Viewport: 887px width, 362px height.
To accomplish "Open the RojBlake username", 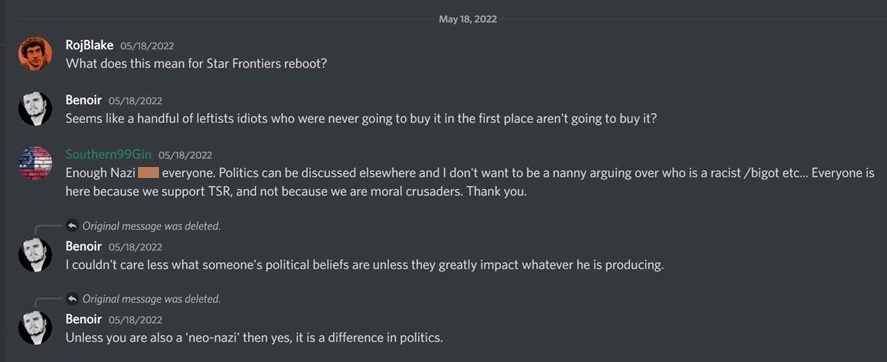I will click(x=89, y=45).
